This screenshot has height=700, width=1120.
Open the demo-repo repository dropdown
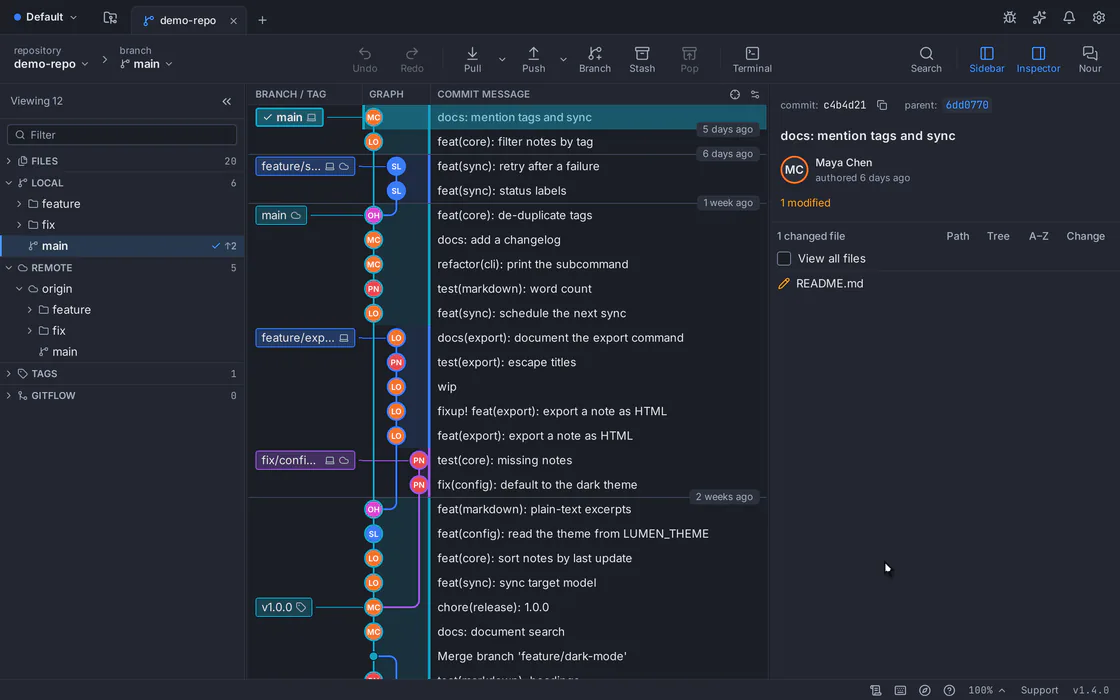(x=51, y=64)
